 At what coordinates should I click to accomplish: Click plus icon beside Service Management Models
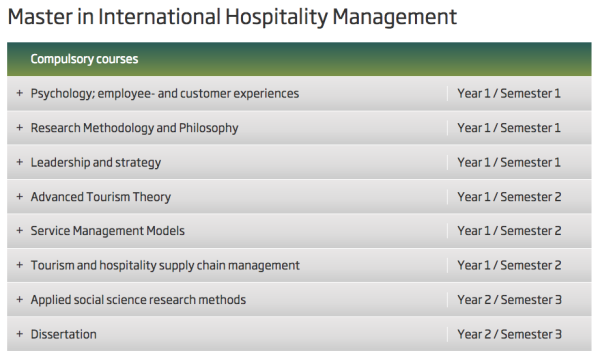click(x=20, y=230)
